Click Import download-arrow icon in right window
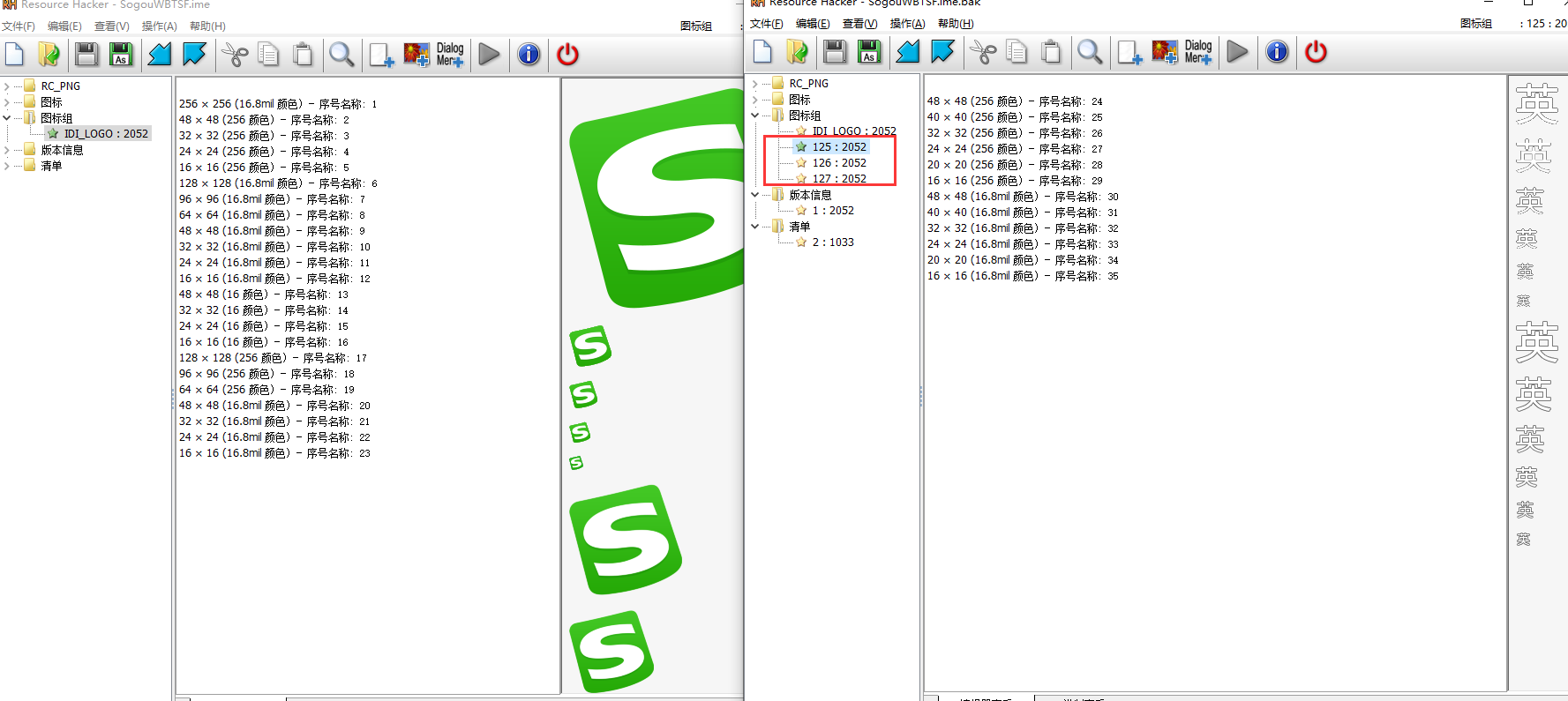 [942, 52]
